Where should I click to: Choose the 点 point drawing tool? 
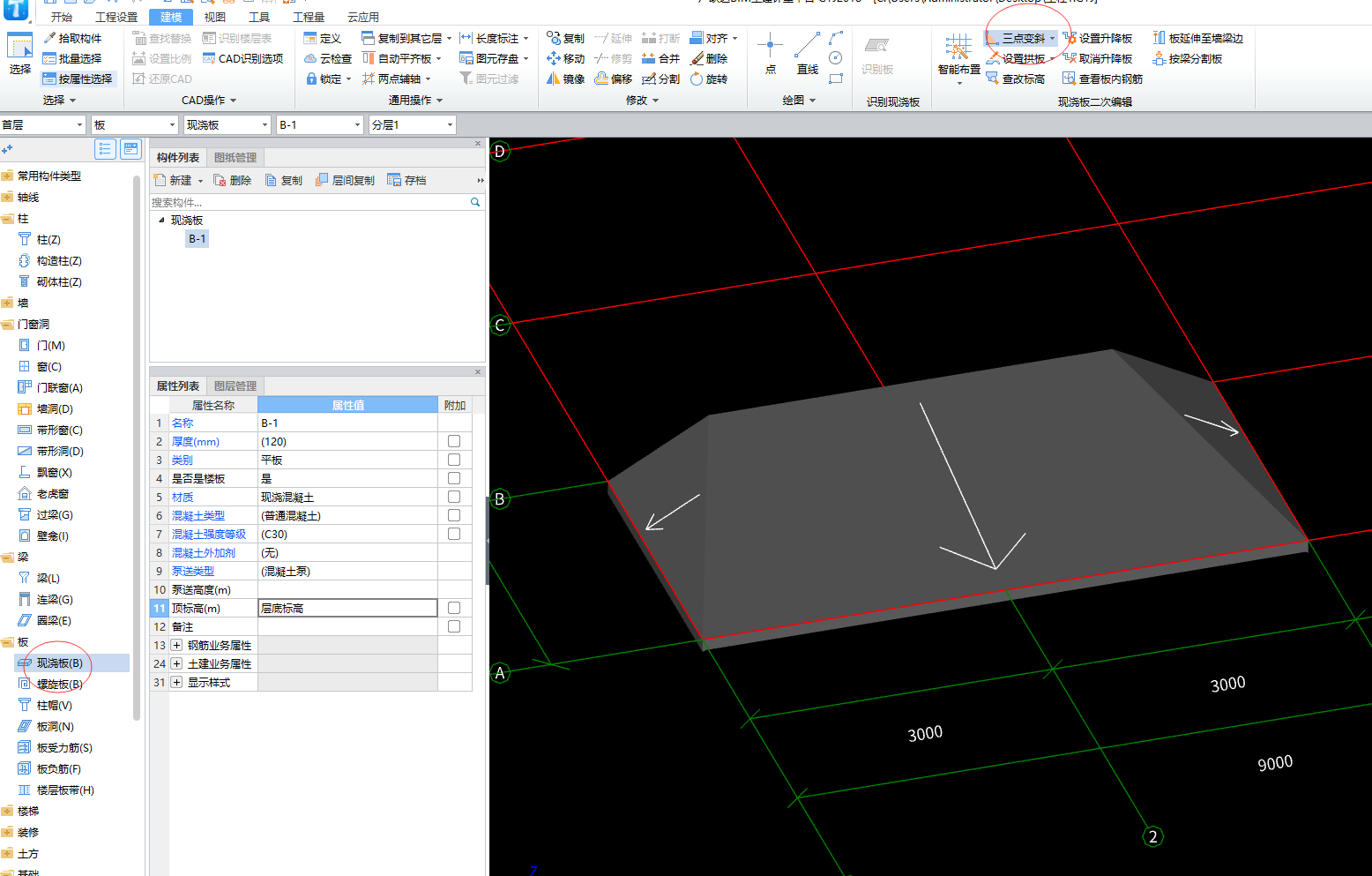click(770, 53)
